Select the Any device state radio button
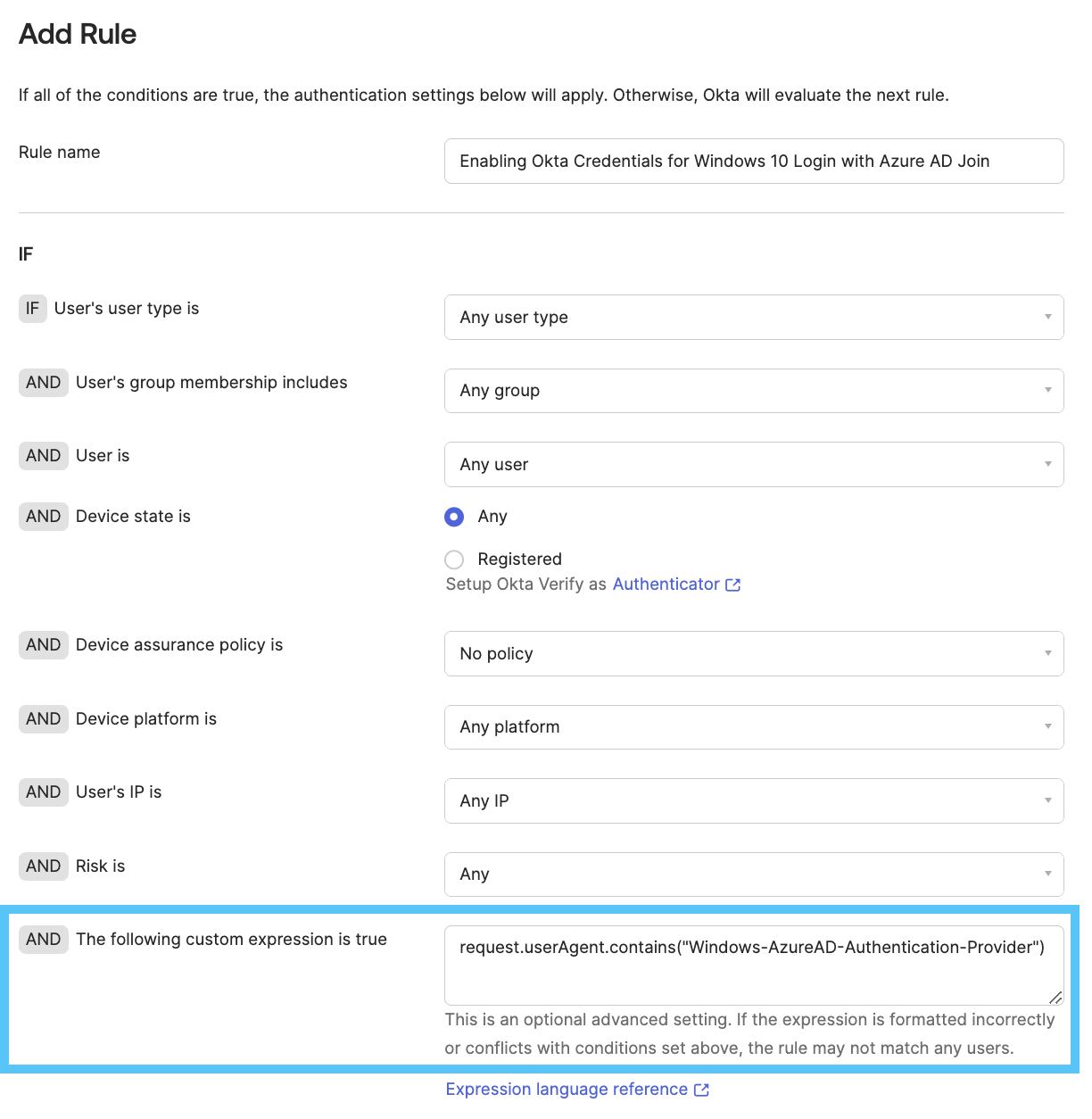Screen dimensions: 1092x1119 coord(454,517)
